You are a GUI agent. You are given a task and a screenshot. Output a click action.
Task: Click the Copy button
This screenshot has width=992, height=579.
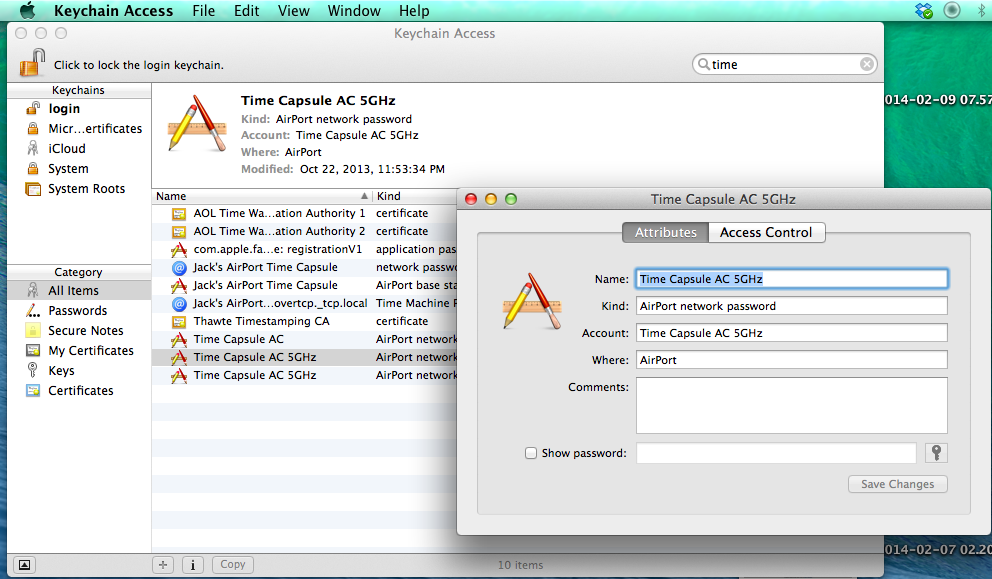tap(233, 564)
